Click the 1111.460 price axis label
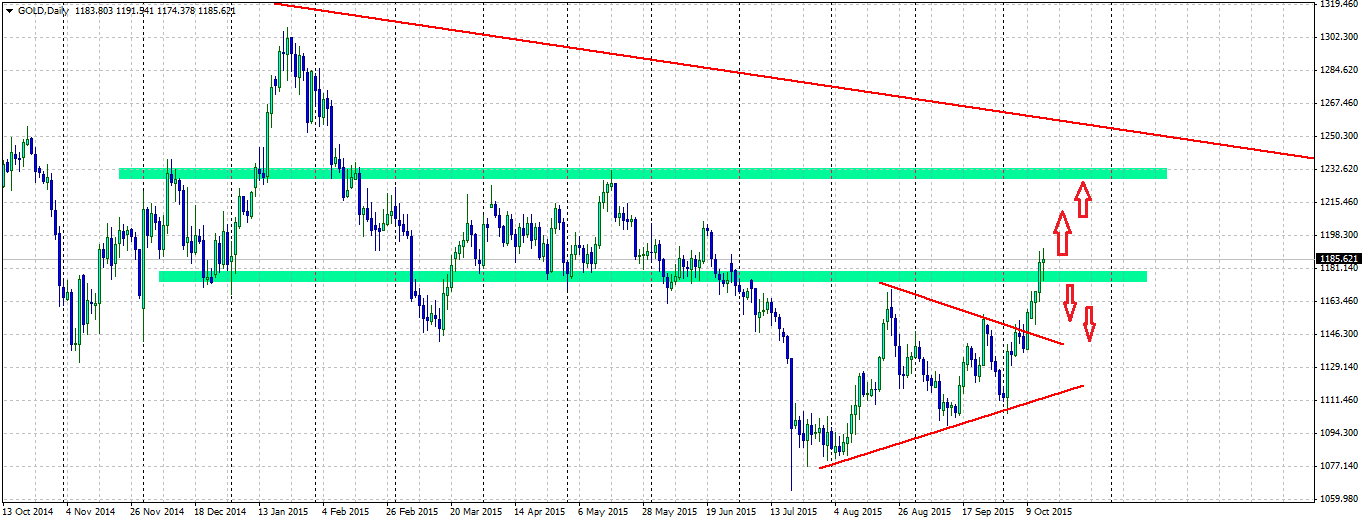Screen dimensions: 1362x520 (x=1340, y=400)
